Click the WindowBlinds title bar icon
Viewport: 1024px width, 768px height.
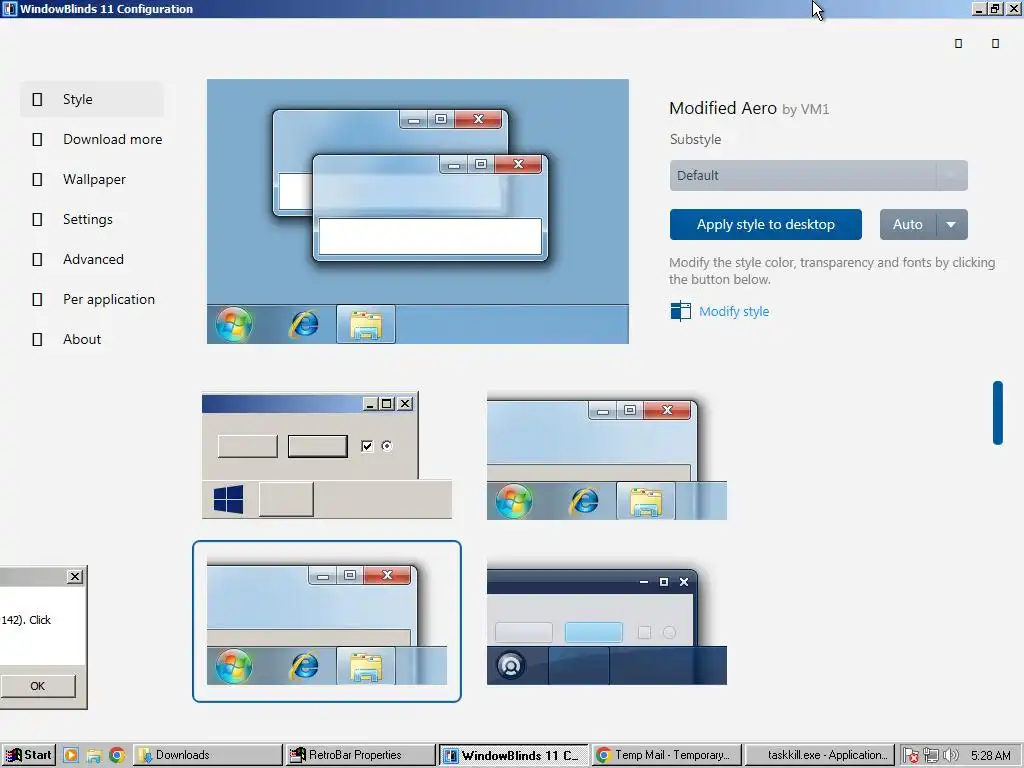click(9, 9)
